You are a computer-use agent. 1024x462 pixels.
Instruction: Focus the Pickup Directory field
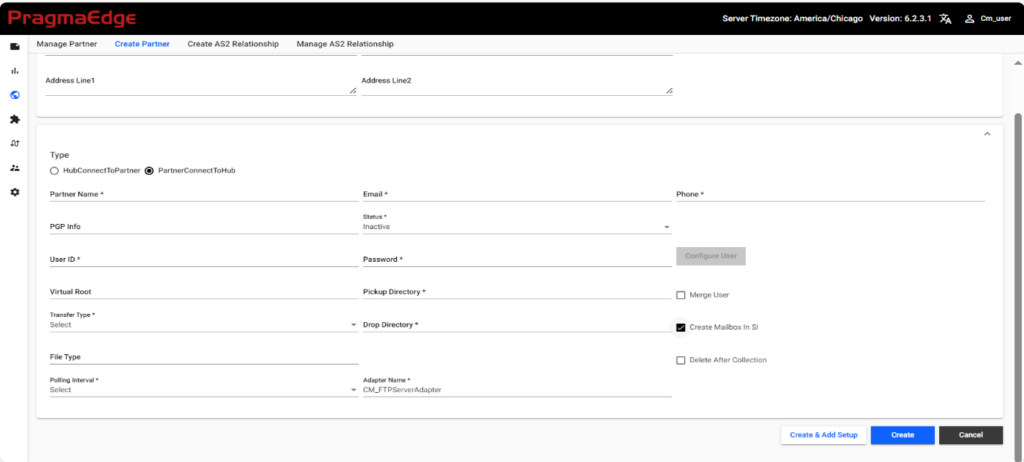pyautogui.click(x=517, y=291)
